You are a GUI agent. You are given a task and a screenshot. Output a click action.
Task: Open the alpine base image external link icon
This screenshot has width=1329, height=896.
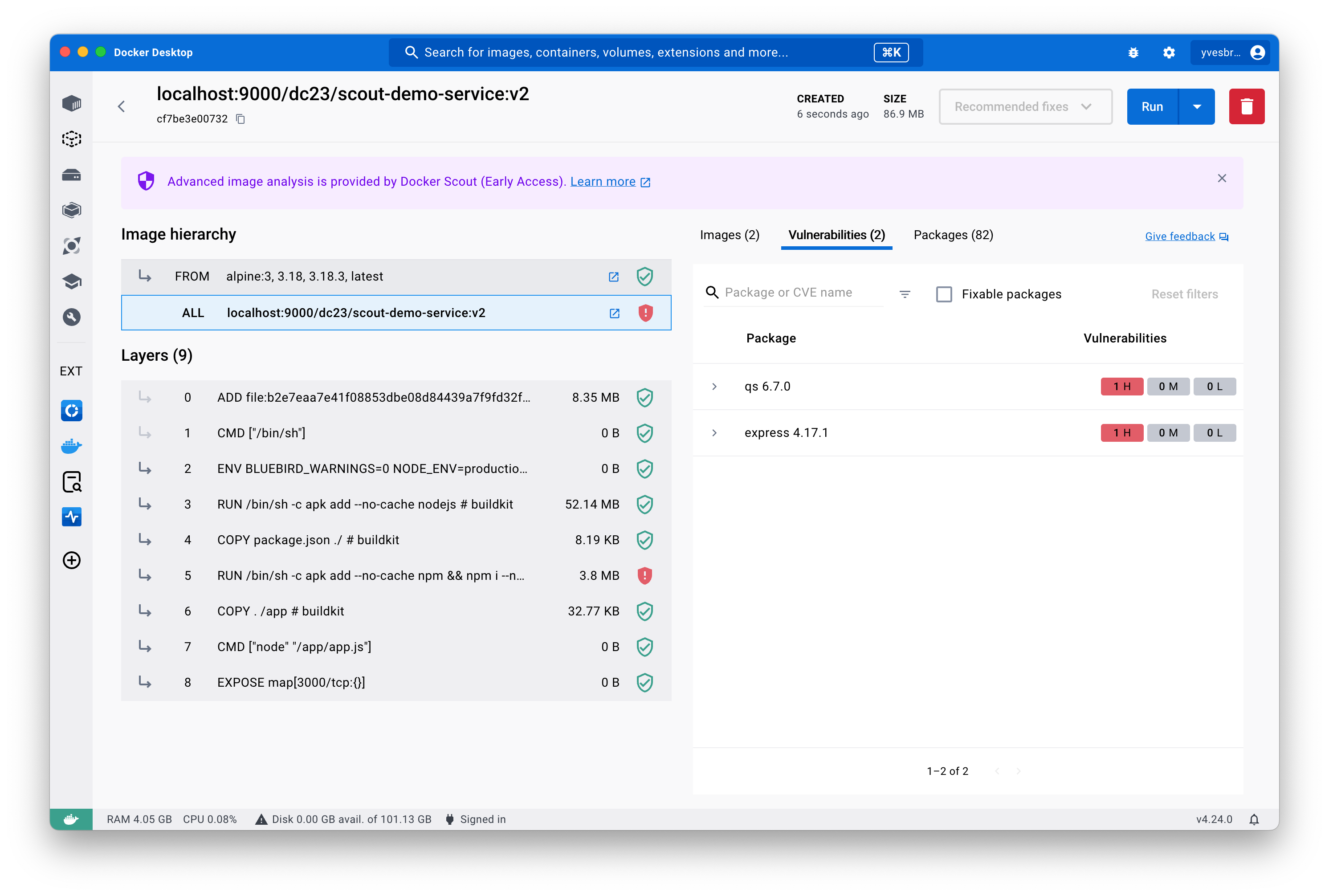pos(613,277)
